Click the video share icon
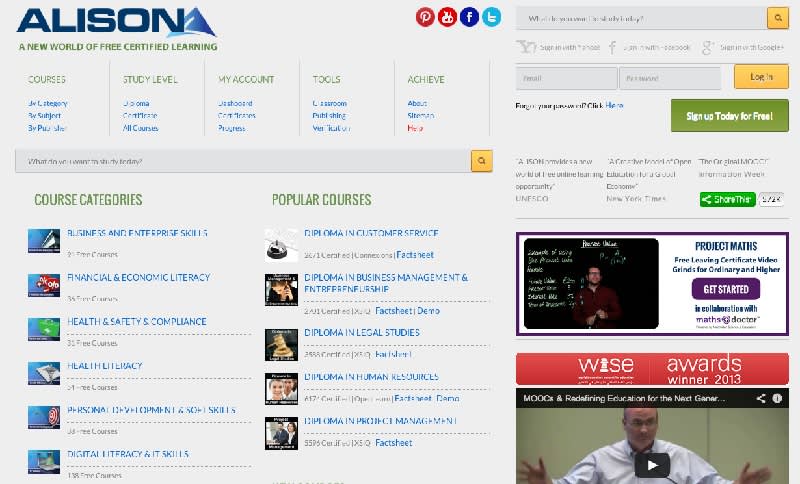 (x=761, y=398)
